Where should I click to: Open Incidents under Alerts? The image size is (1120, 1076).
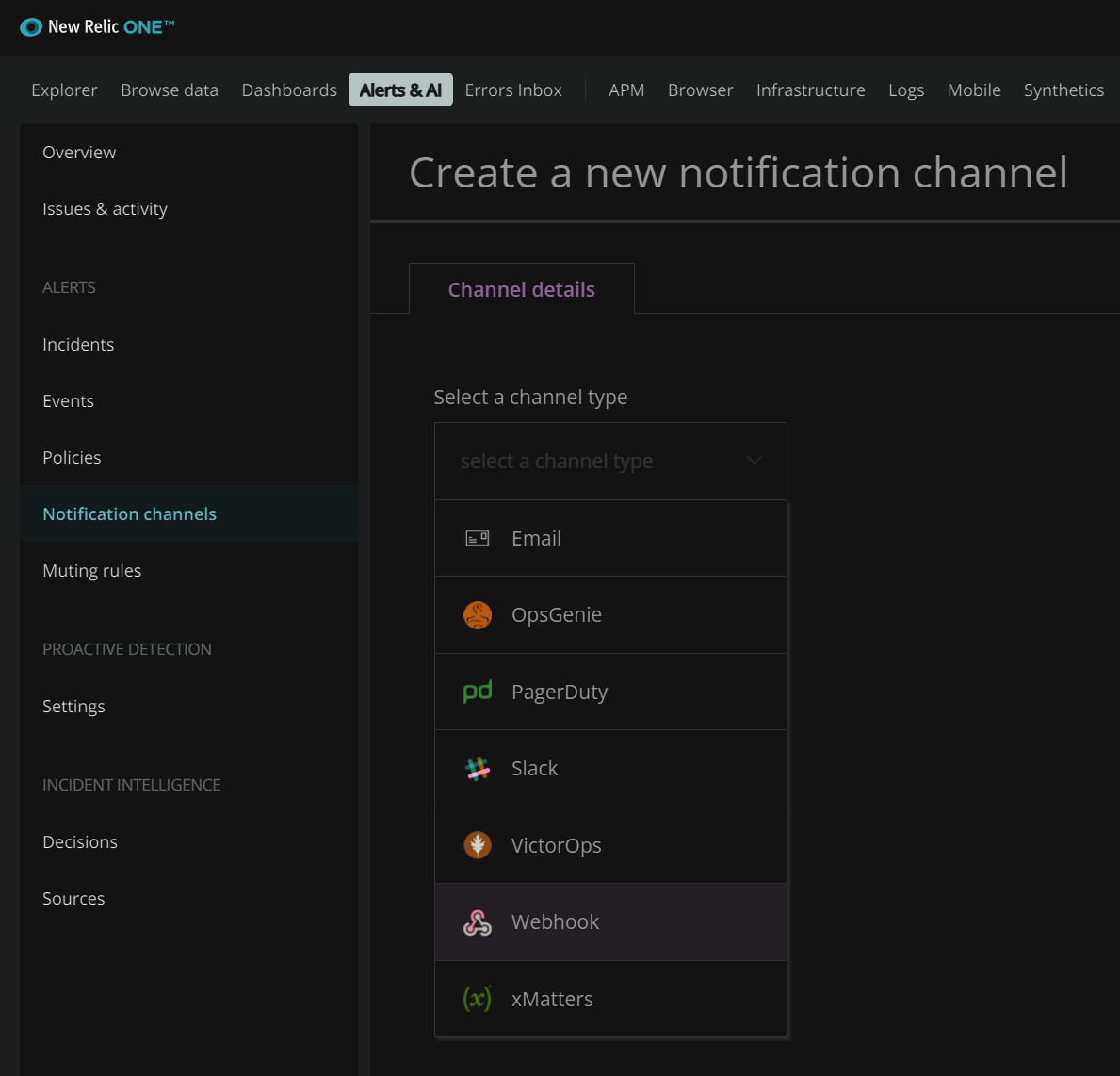pyautogui.click(x=189, y=345)
